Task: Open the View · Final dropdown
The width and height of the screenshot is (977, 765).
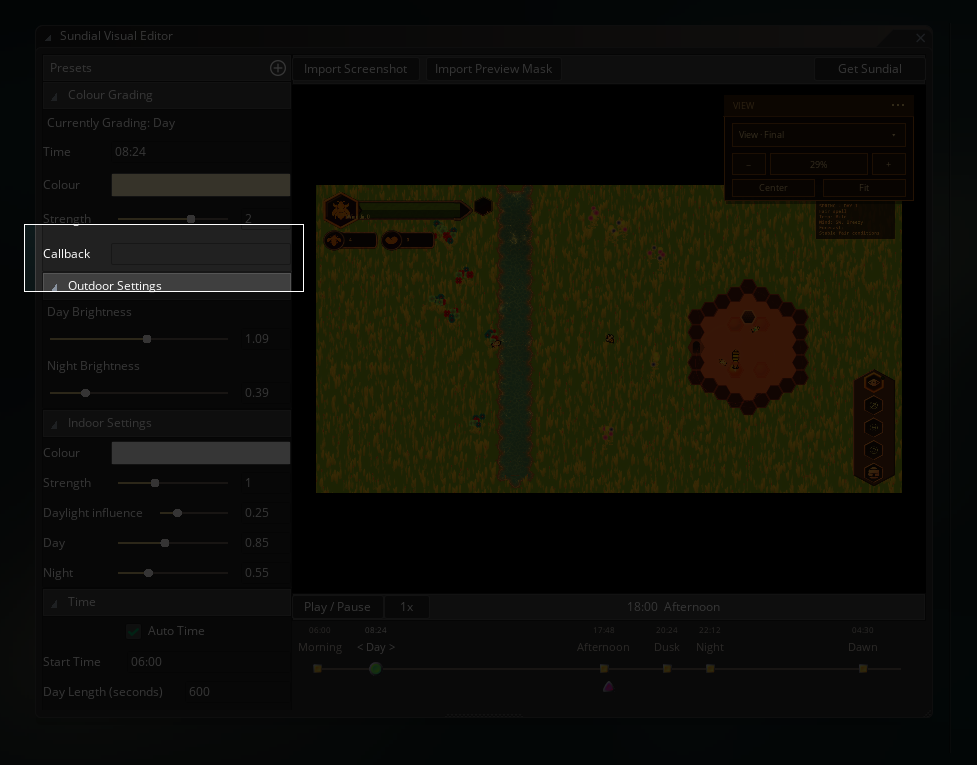Action: pos(819,135)
